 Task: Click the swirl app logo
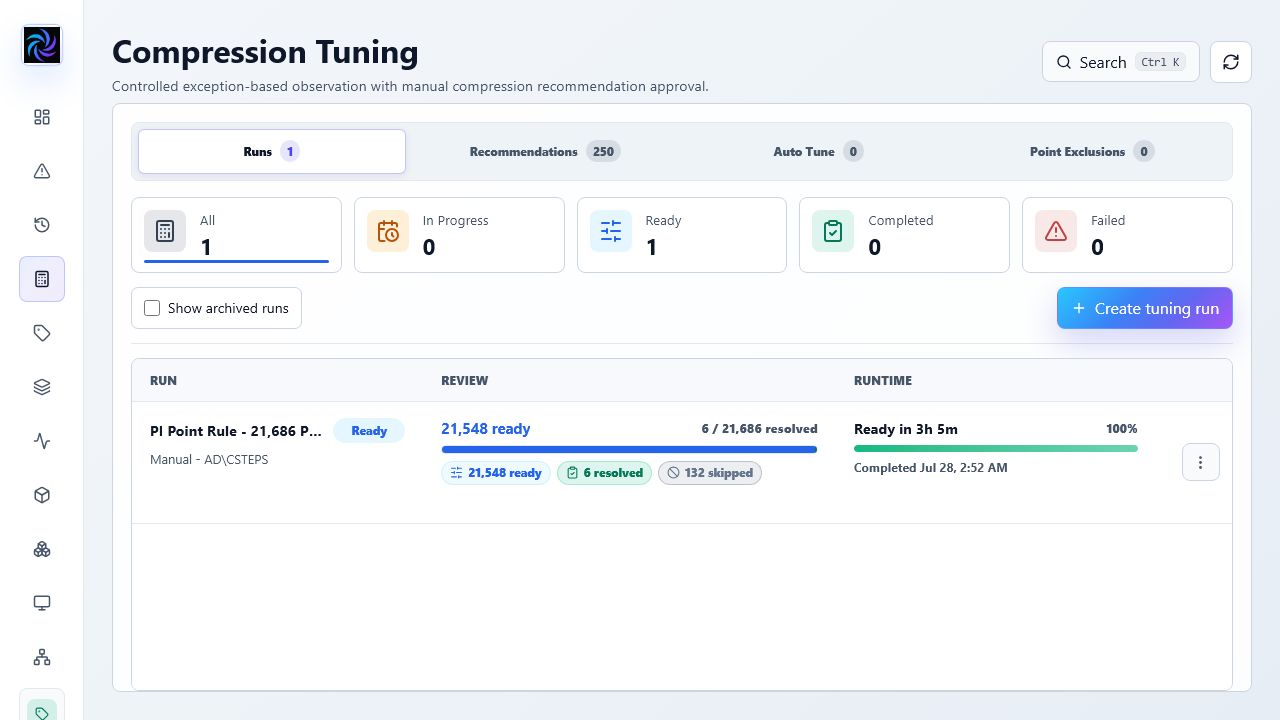tap(42, 45)
